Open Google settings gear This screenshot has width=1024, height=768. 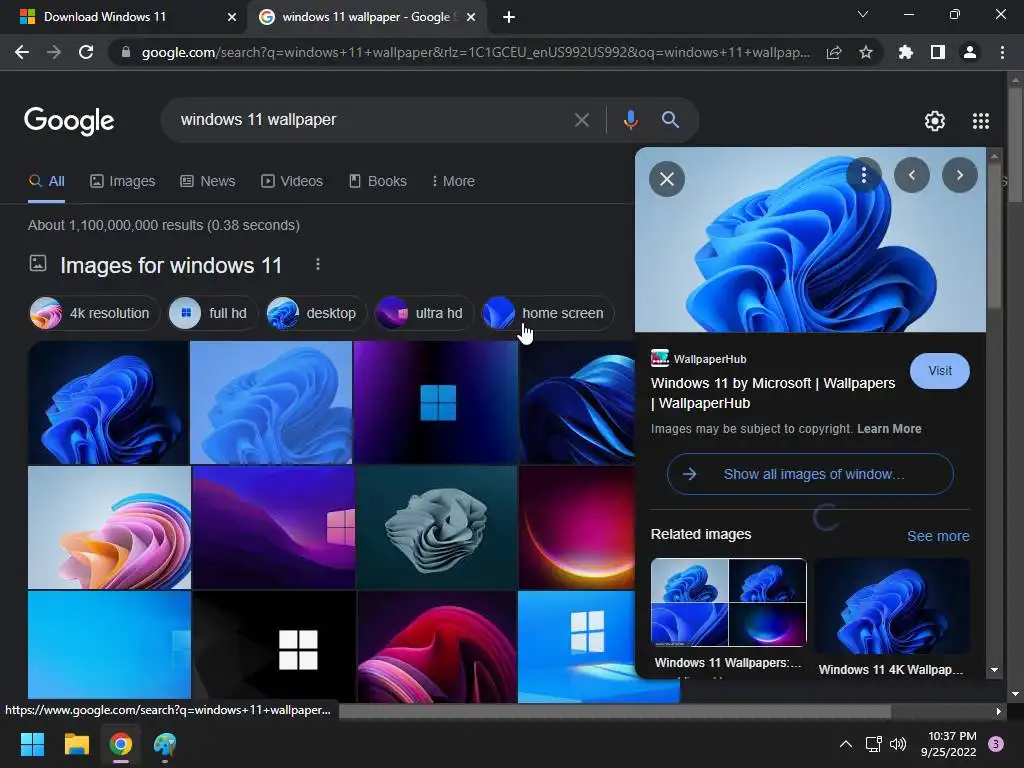(x=935, y=121)
